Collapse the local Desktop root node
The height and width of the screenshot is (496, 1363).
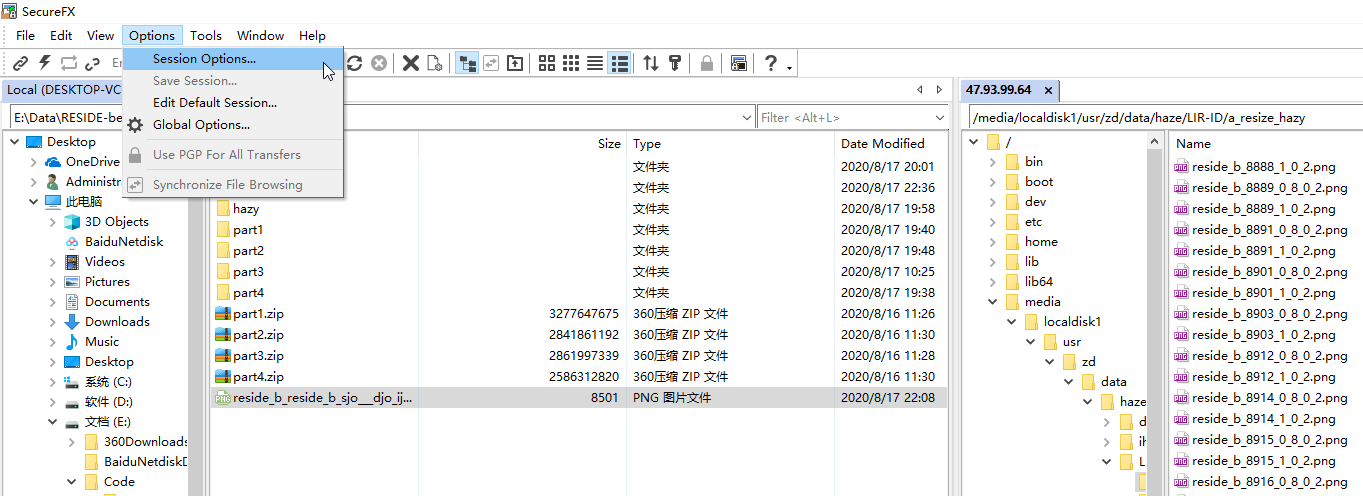point(14,142)
